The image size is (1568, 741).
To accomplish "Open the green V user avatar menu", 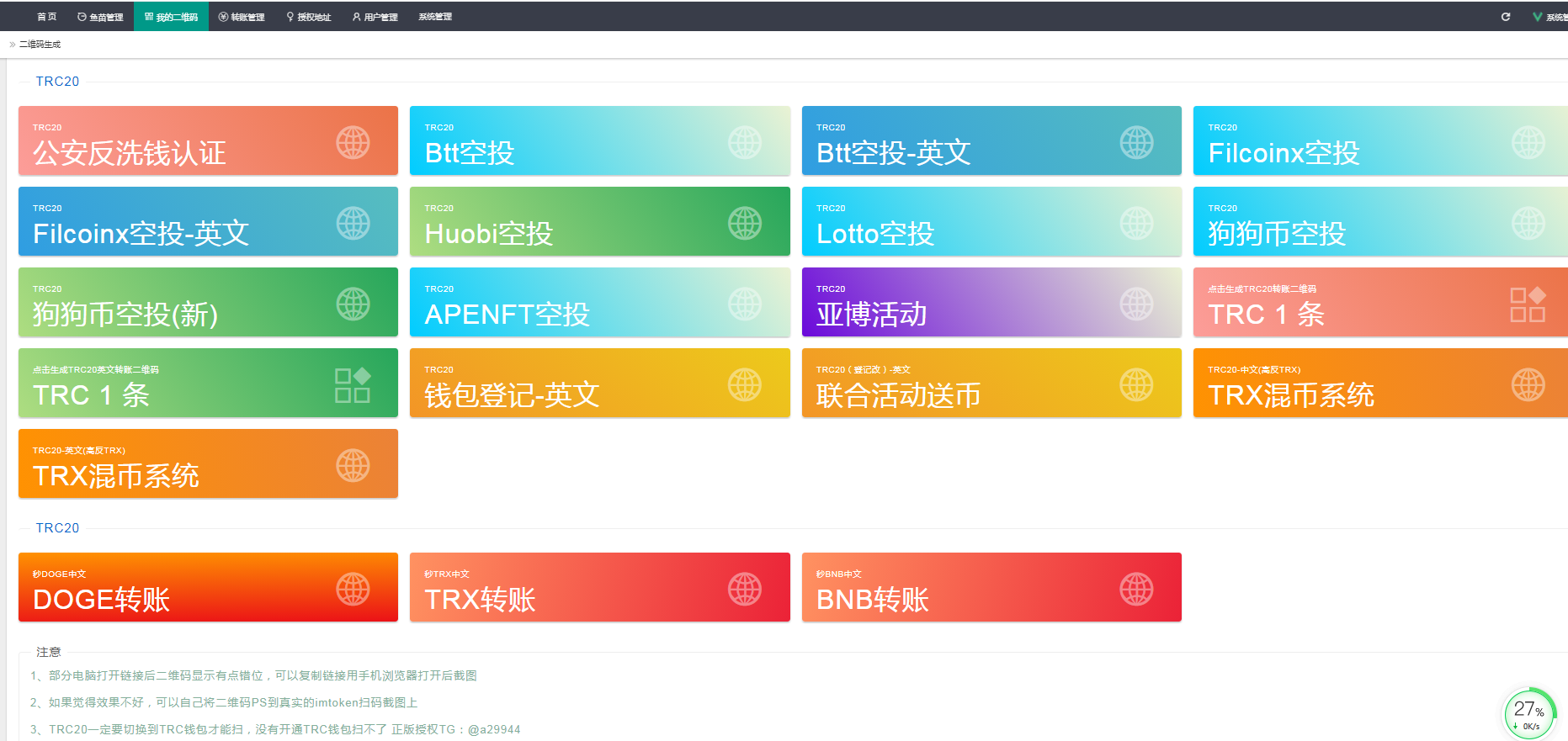I will pyautogui.click(x=1549, y=17).
